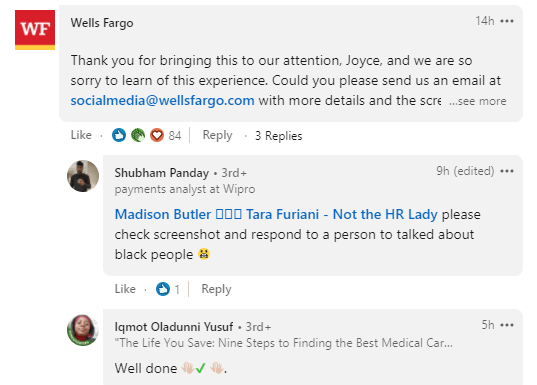Reply to Shubham Panday's comment
537x385 pixels.
point(216,289)
